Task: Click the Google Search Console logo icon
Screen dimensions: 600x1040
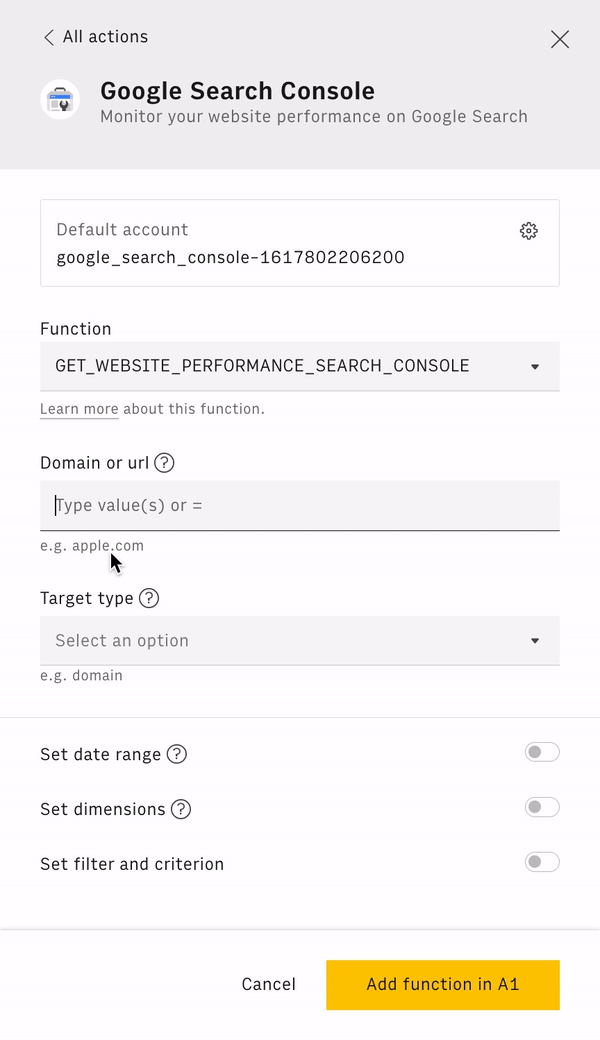Action: (60, 100)
